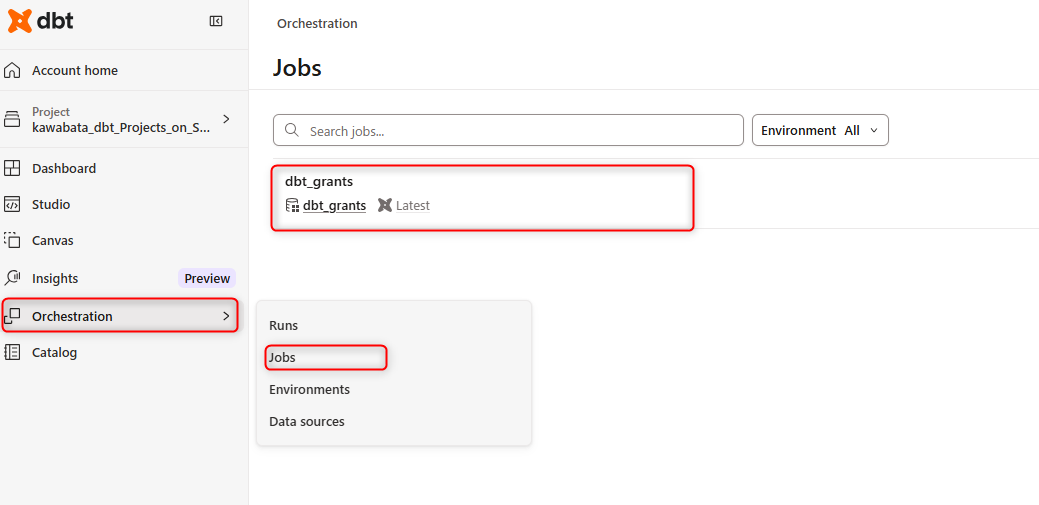
Task: Open the Environment All dropdown
Action: (x=820, y=131)
